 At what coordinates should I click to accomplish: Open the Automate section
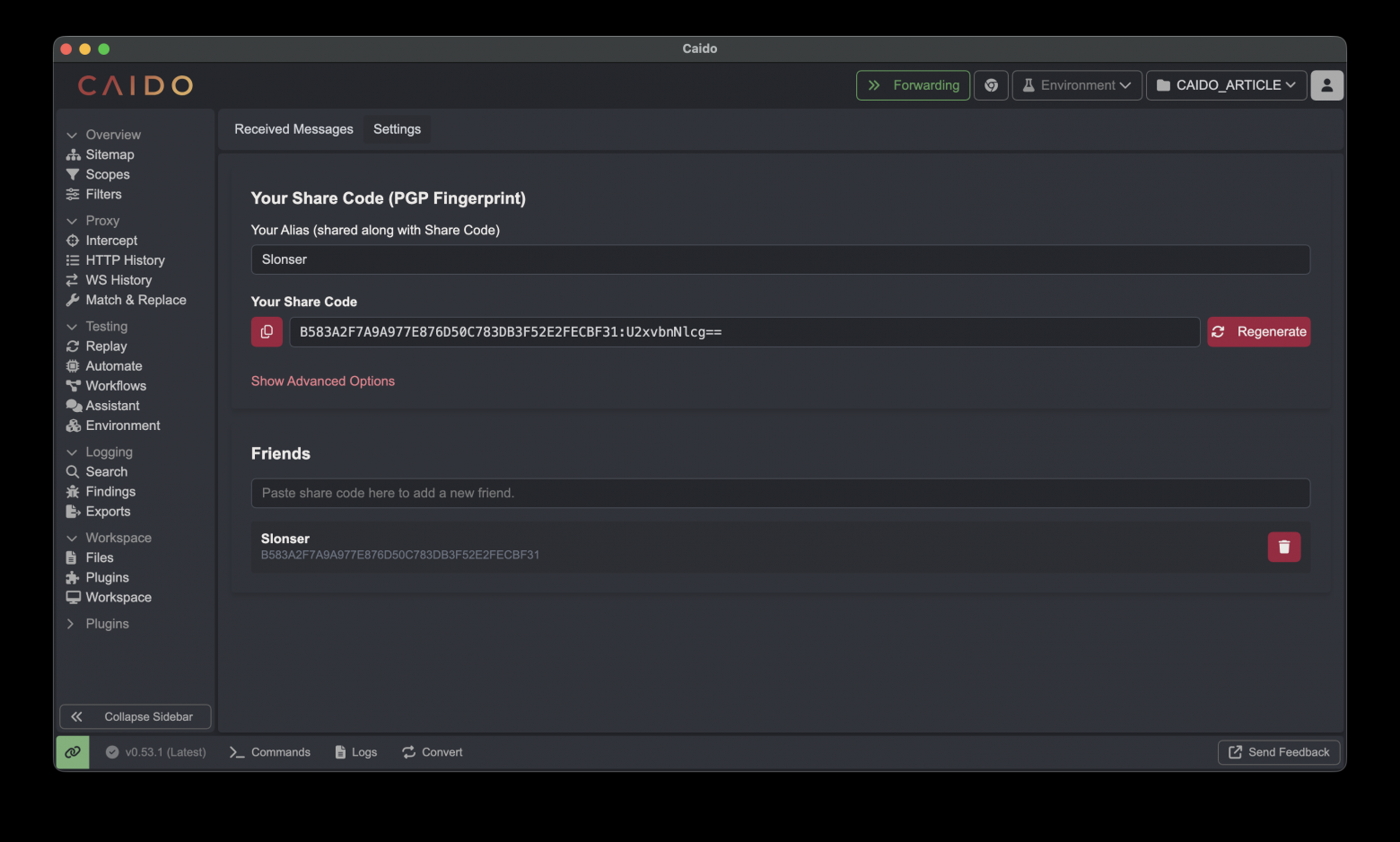tap(114, 366)
